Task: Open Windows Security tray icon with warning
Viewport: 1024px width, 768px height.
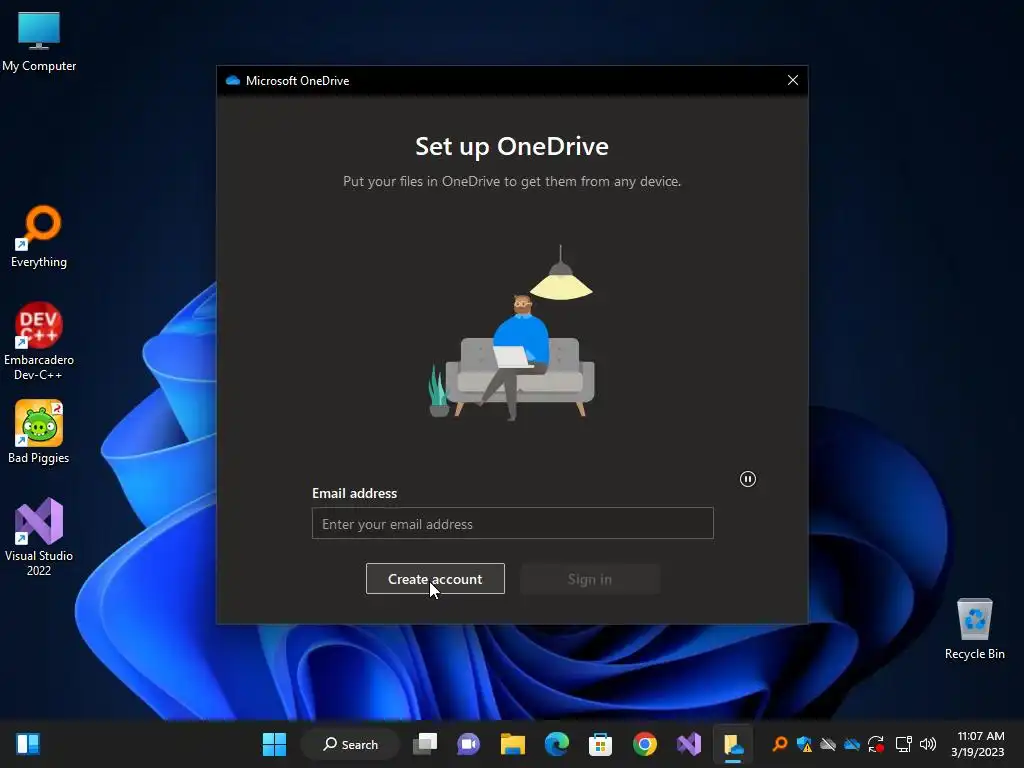Action: pos(804,744)
